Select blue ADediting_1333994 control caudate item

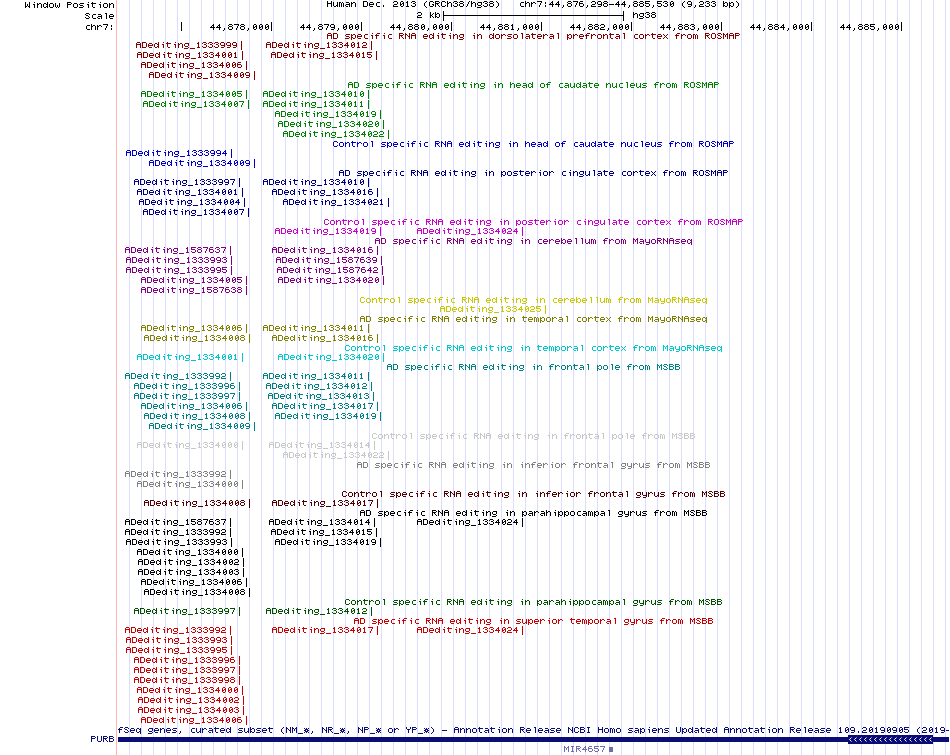click(179, 153)
